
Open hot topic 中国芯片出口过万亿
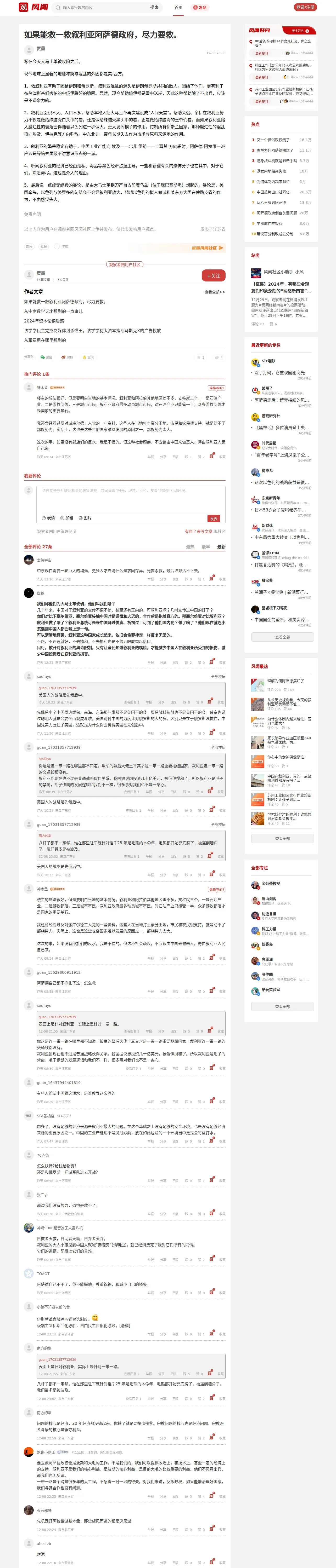click(x=273, y=192)
